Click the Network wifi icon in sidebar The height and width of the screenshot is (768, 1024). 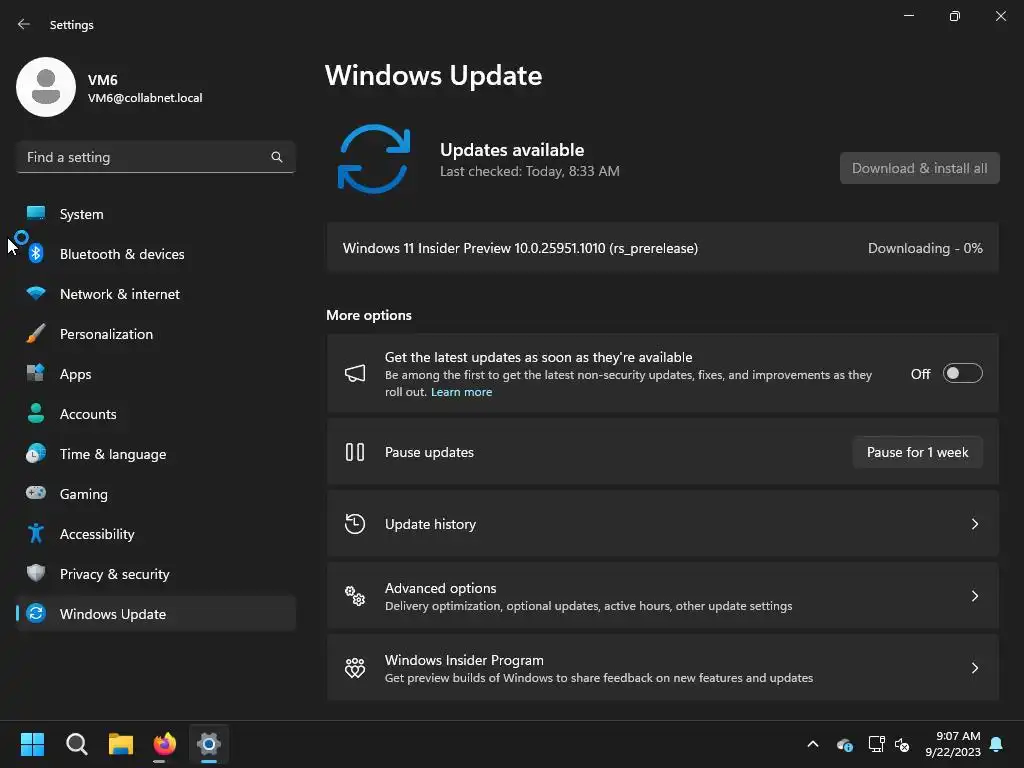click(36, 293)
